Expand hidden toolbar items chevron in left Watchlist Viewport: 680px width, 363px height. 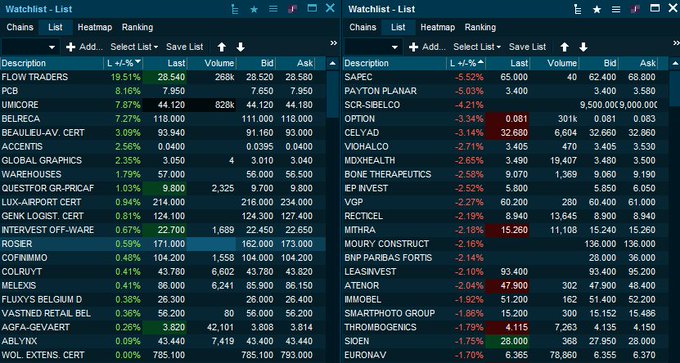coord(333,43)
